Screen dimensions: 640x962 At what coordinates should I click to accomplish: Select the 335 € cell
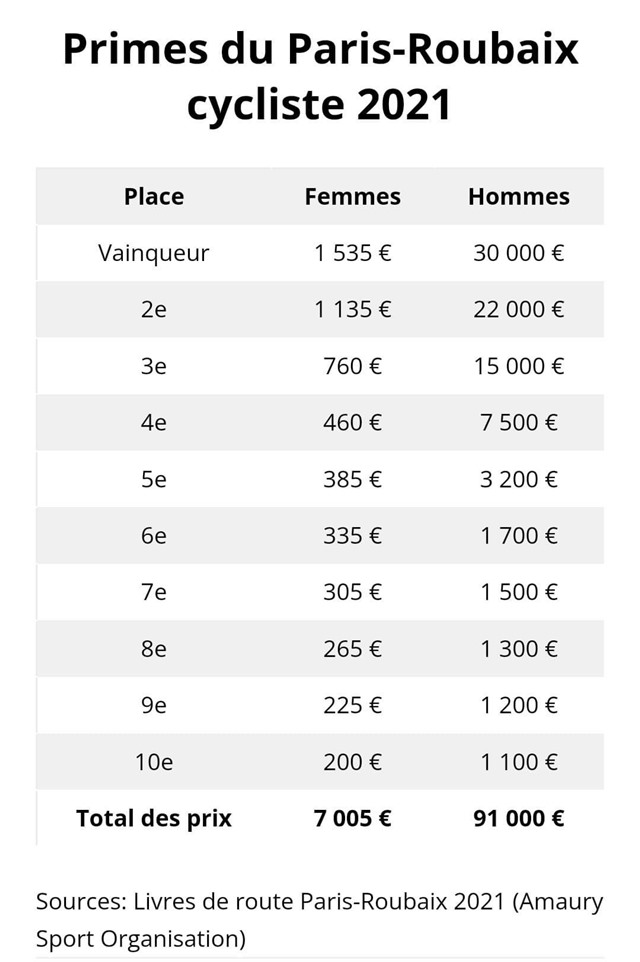(352, 536)
